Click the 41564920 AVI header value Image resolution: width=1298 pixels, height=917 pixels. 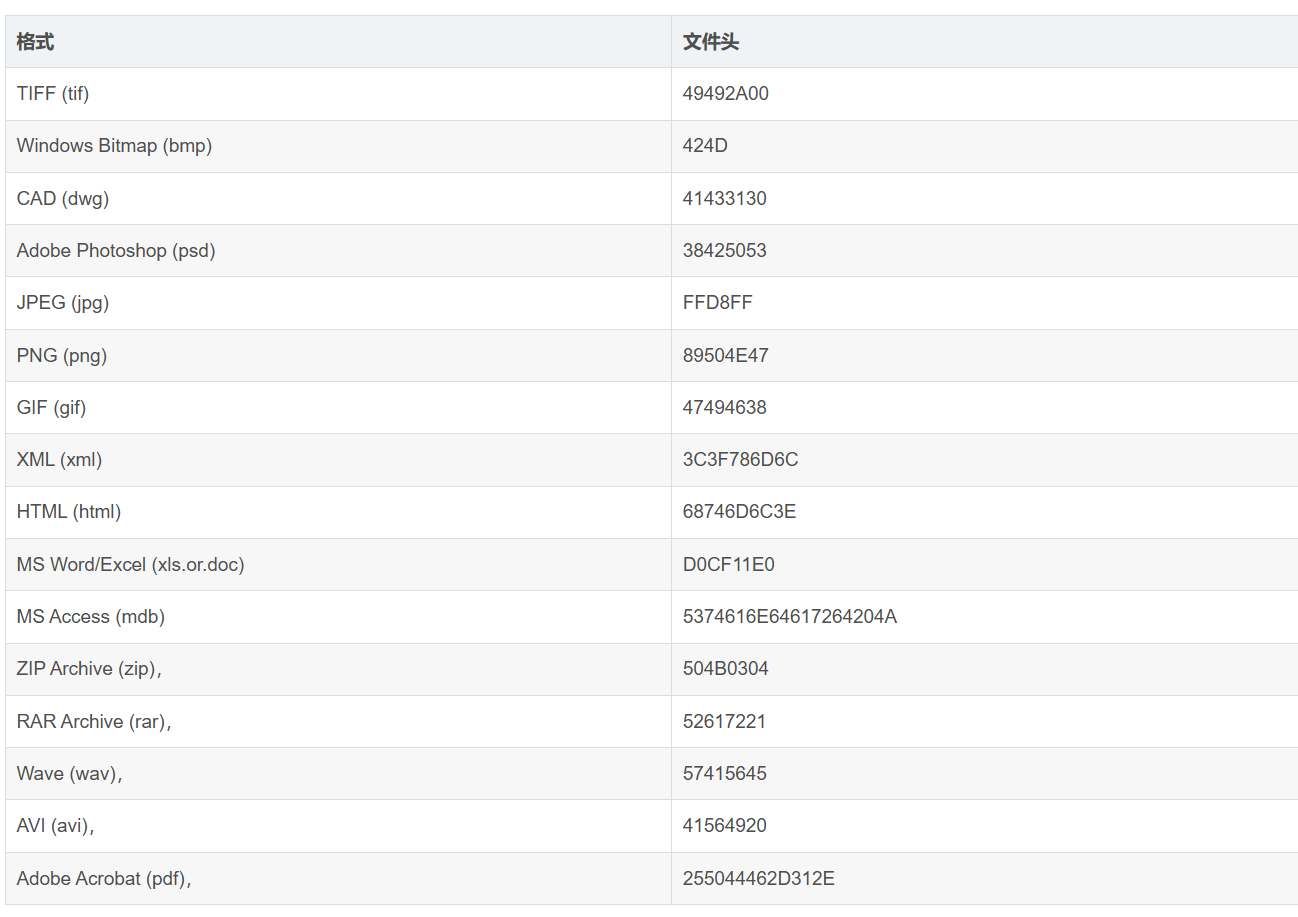click(725, 826)
